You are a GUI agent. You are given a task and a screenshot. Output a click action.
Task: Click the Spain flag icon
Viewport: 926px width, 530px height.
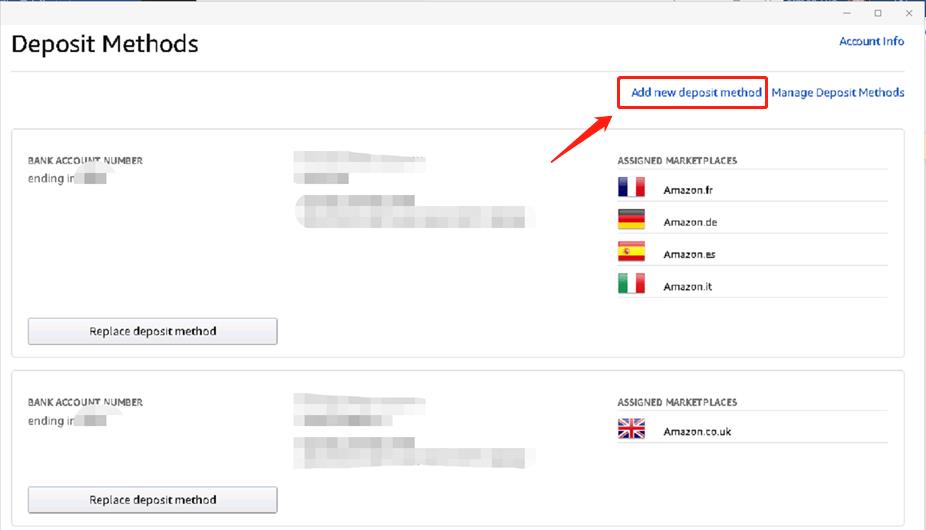[x=631, y=252]
